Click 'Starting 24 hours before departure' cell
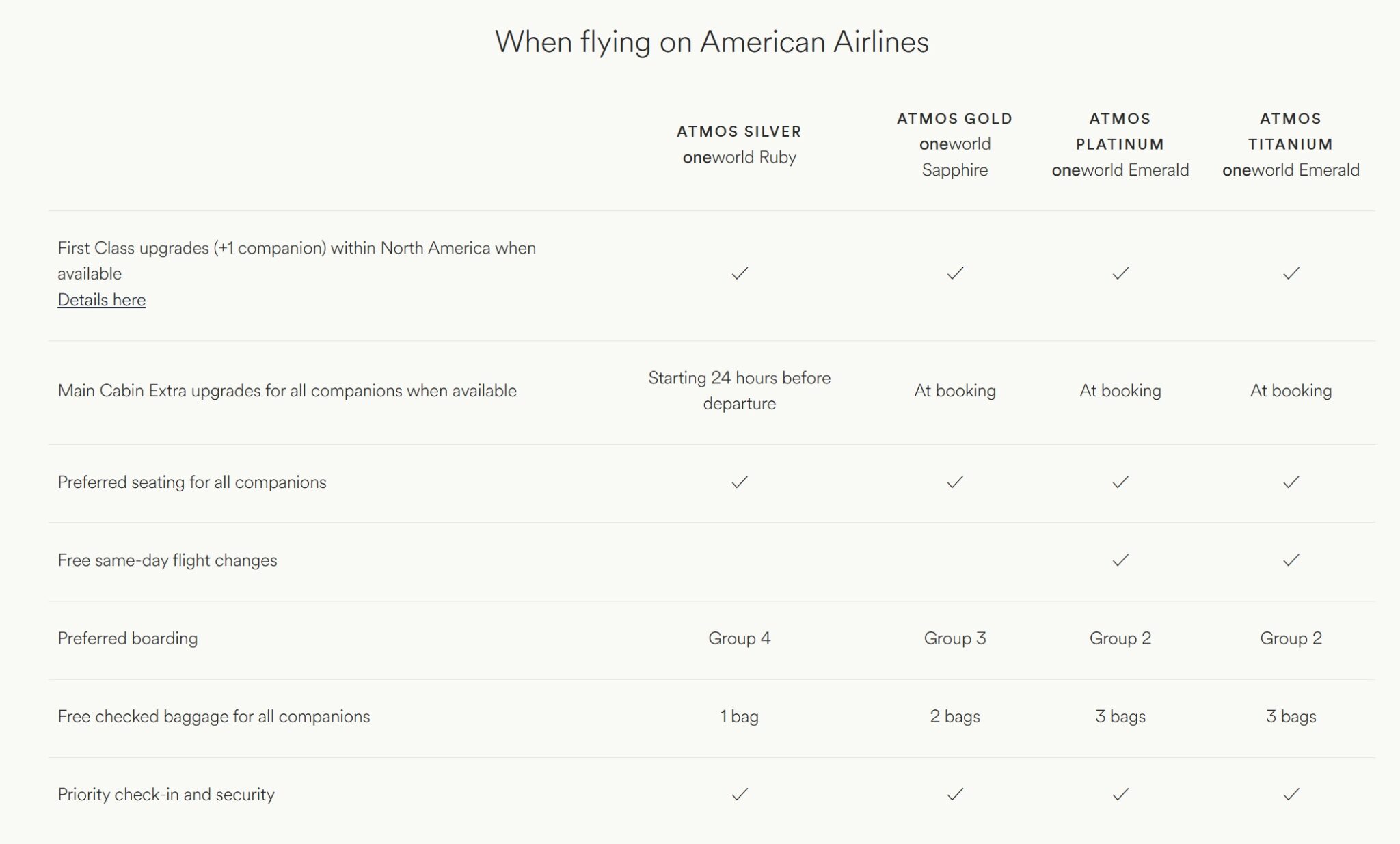The height and width of the screenshot is (844, 1400). pos(740,391)
